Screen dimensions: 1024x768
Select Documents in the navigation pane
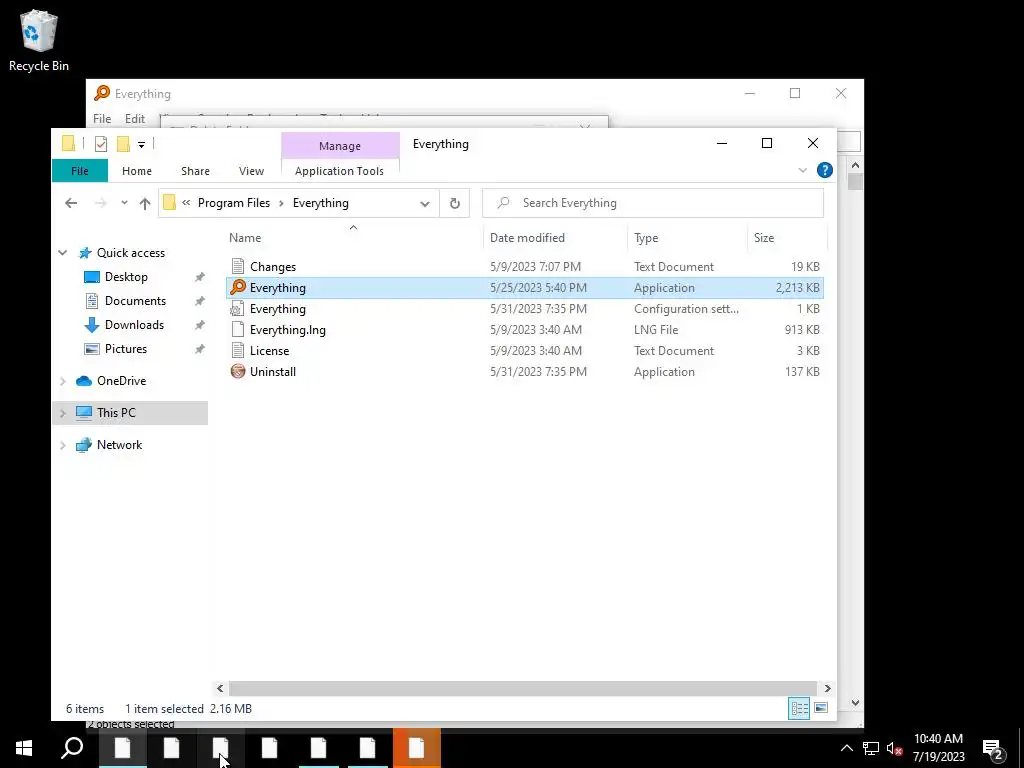pyautogui.click(x=135, y=301)
